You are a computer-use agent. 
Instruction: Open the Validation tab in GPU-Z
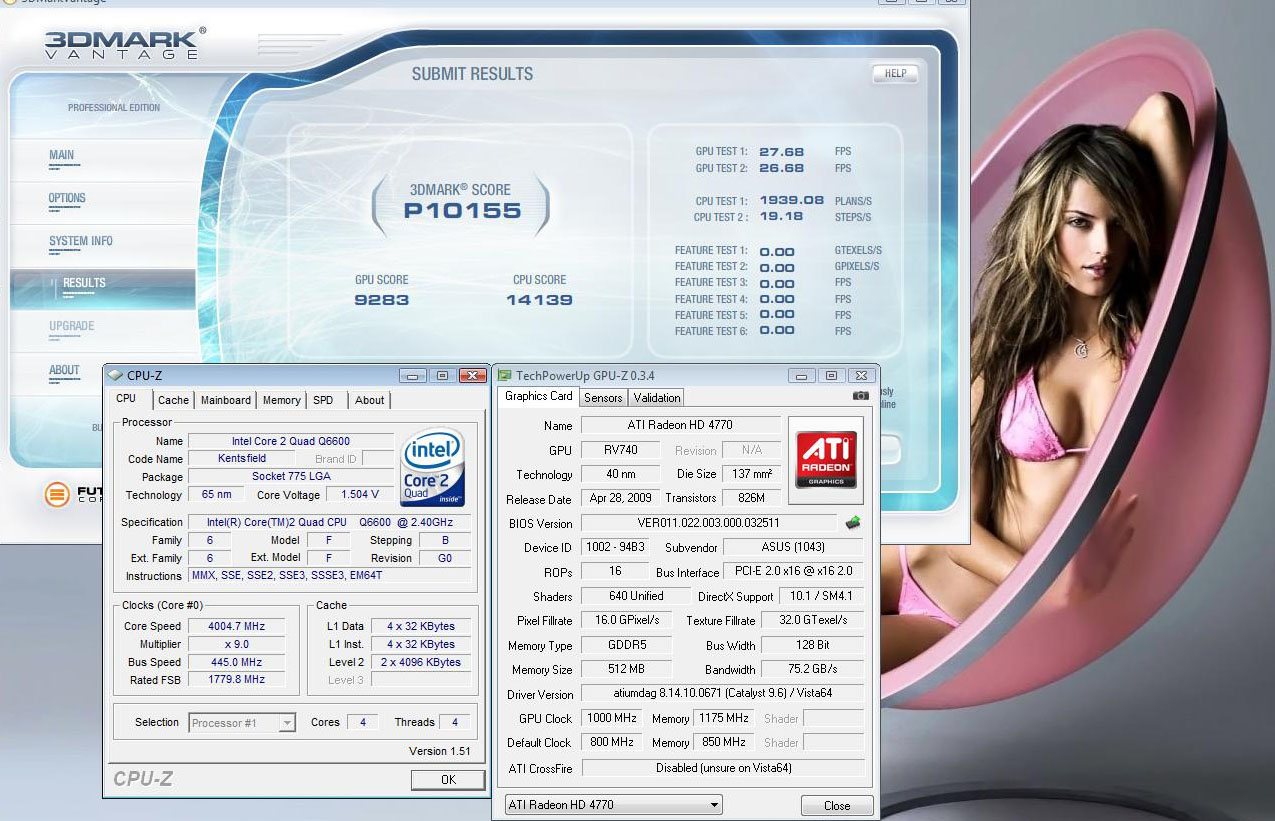coord(657,398)
